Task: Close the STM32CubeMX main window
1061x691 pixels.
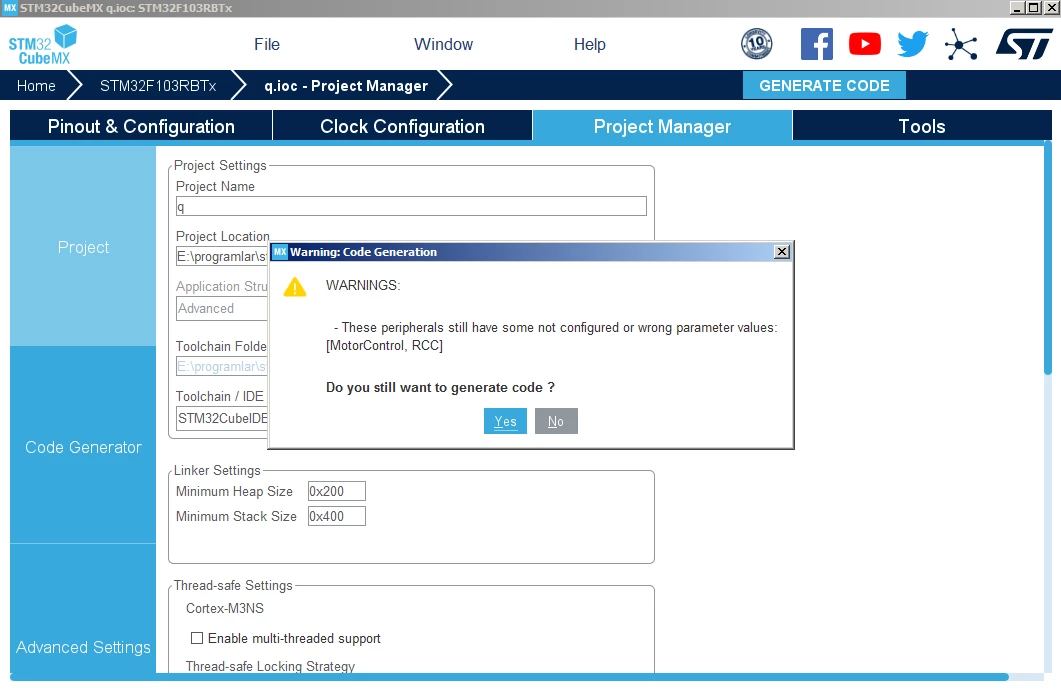Action: pyautogui.click(x=1051, y=8)
